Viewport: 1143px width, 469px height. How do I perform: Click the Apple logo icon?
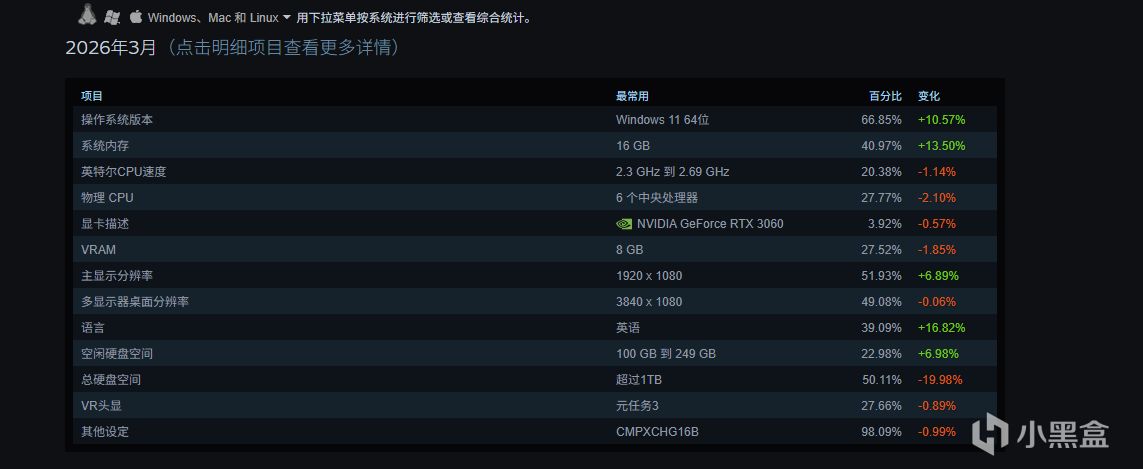click(x=136, y=17)
